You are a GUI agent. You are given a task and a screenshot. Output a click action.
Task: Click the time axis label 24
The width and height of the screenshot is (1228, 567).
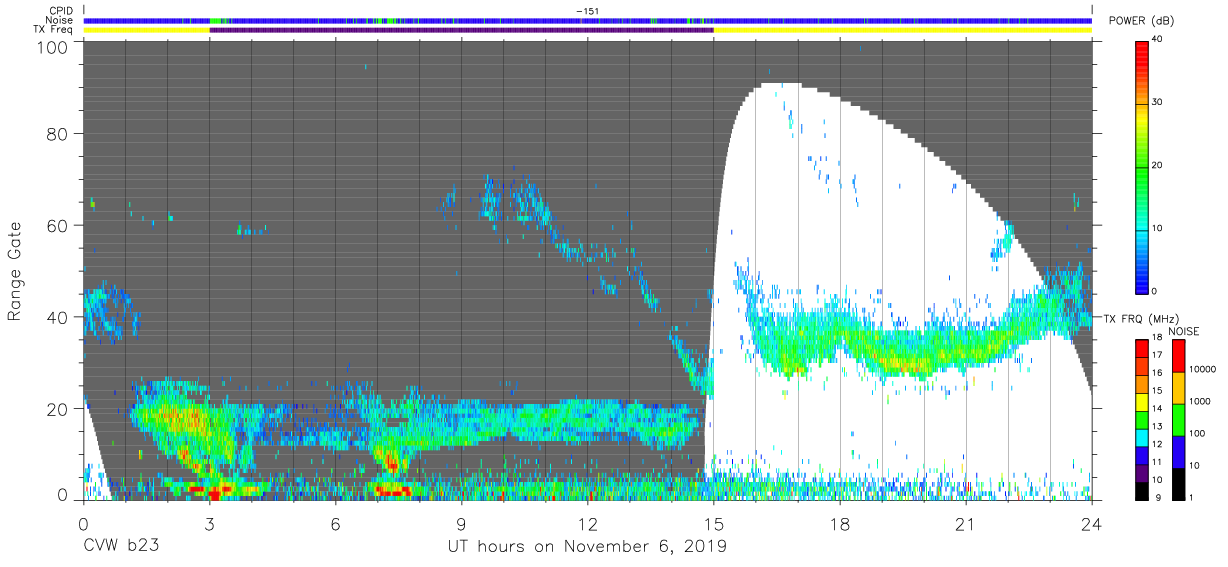pyautogui.click(x=1091, y=523)
